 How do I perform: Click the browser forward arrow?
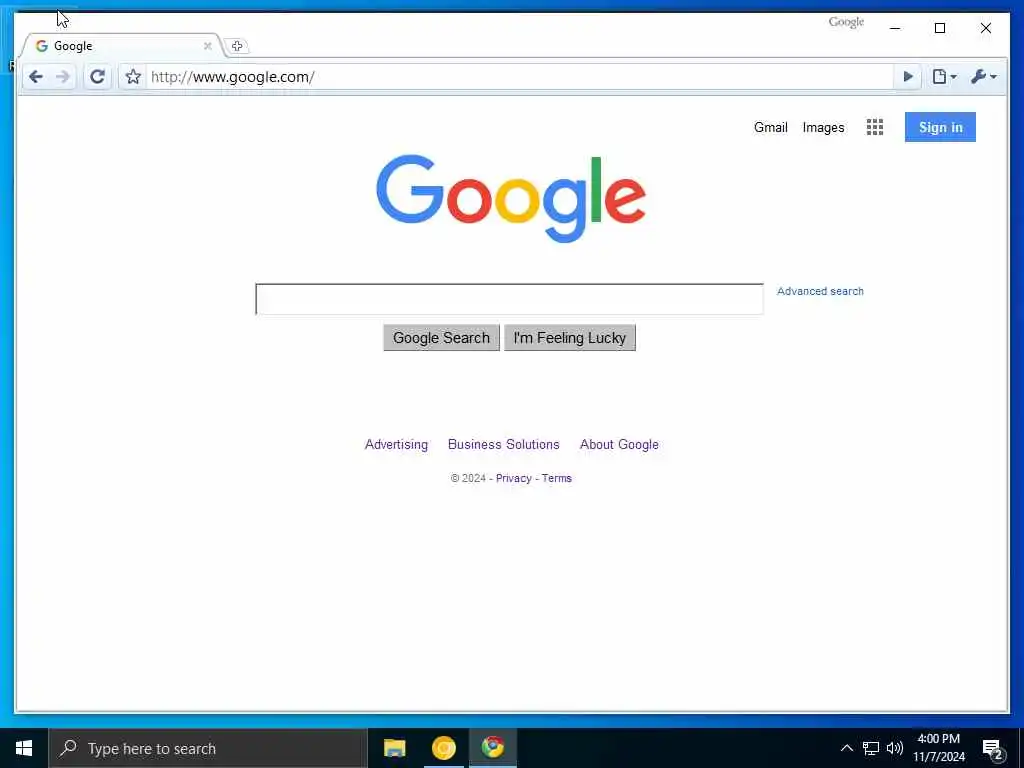63,77
